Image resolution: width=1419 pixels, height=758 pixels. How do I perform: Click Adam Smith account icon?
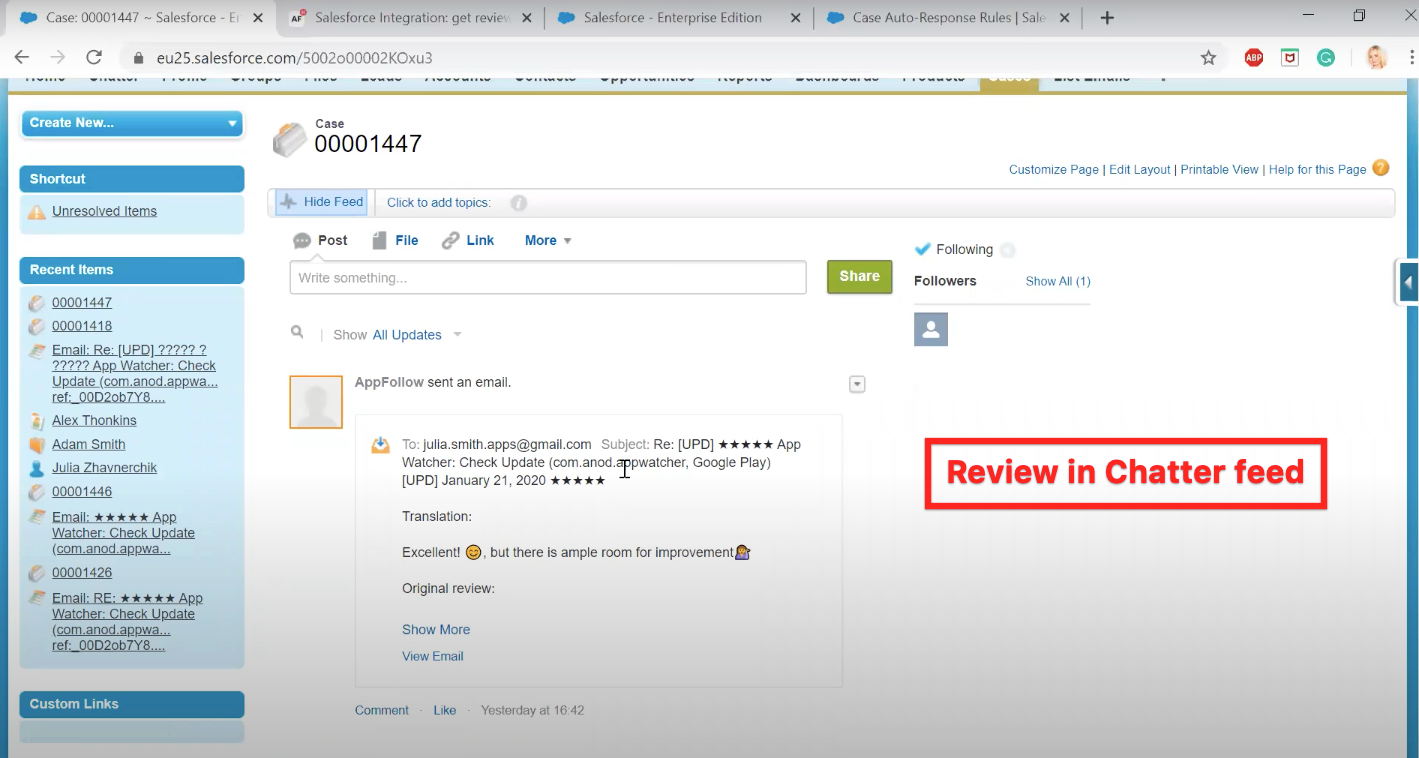click(37, 444)
